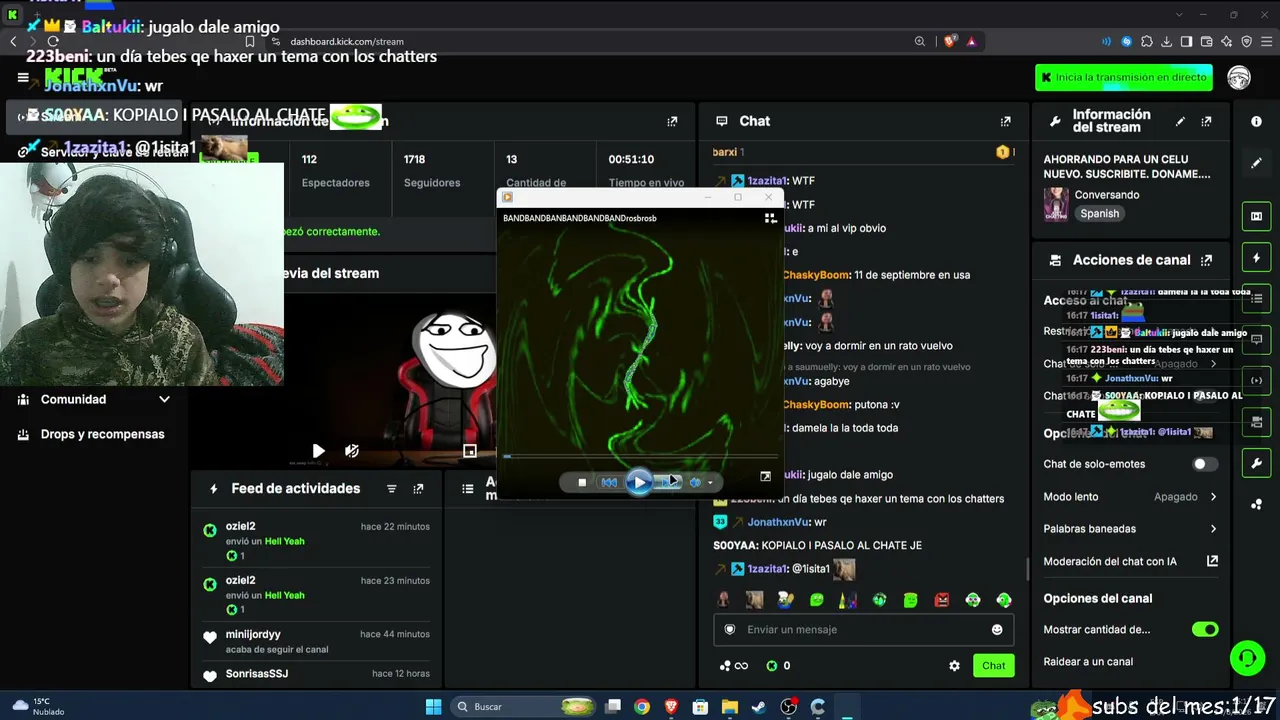The image size is (1280, 720).
Task: Open Modo lento options chevron
Action: (1213, 497)
